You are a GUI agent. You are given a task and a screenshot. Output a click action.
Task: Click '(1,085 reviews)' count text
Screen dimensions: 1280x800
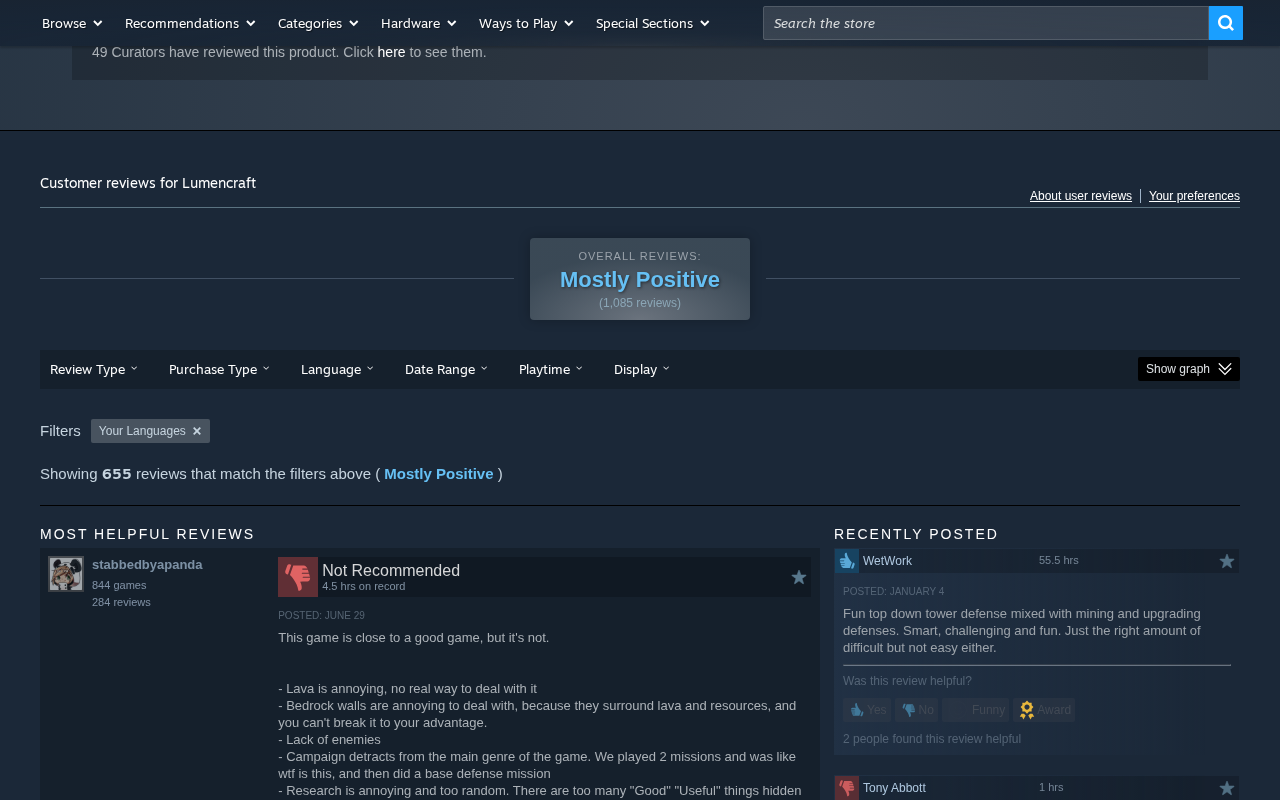pos(640,303)
